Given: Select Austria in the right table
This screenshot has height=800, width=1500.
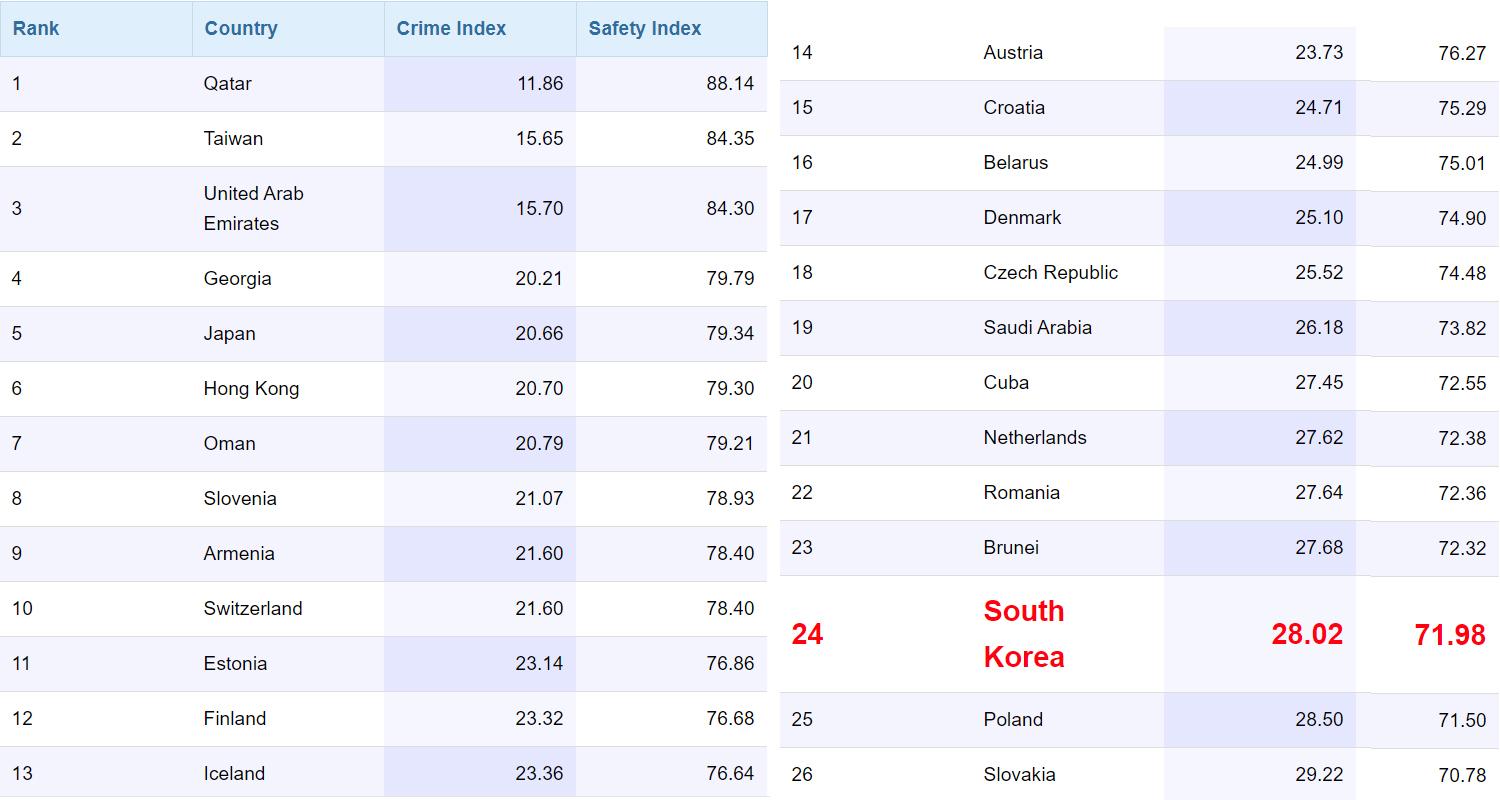Looking at the screenshot, I should coord(1013,53).
